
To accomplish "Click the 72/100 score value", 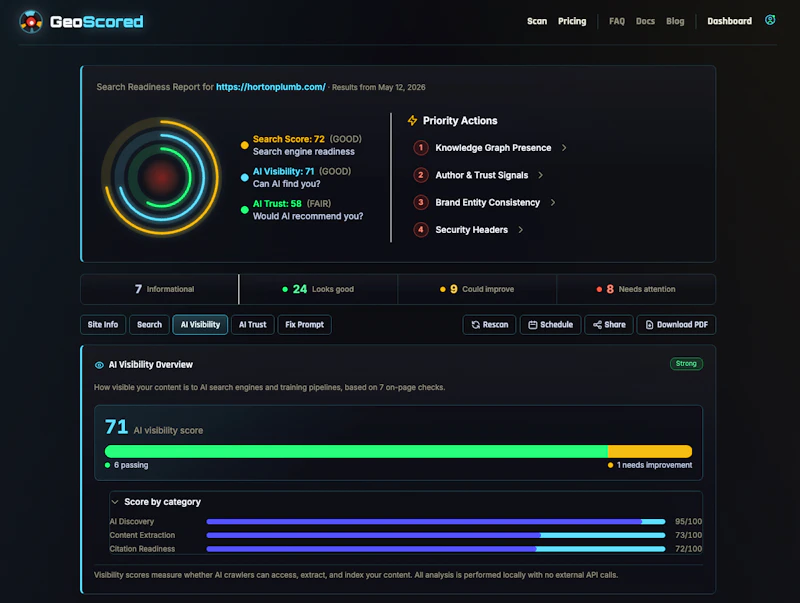I will 688,549.
